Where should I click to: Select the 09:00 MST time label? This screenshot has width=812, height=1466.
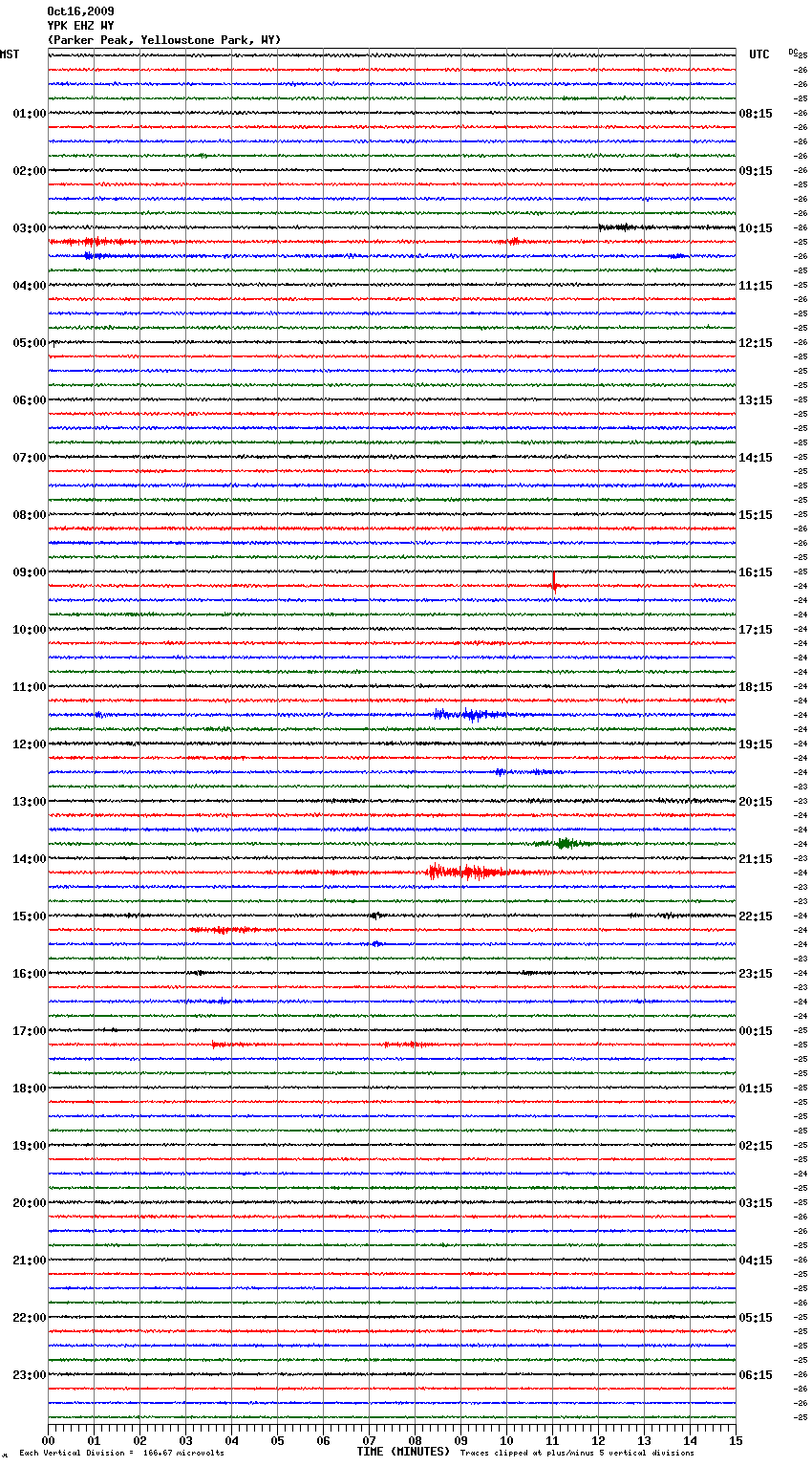(x=29, y=572)
